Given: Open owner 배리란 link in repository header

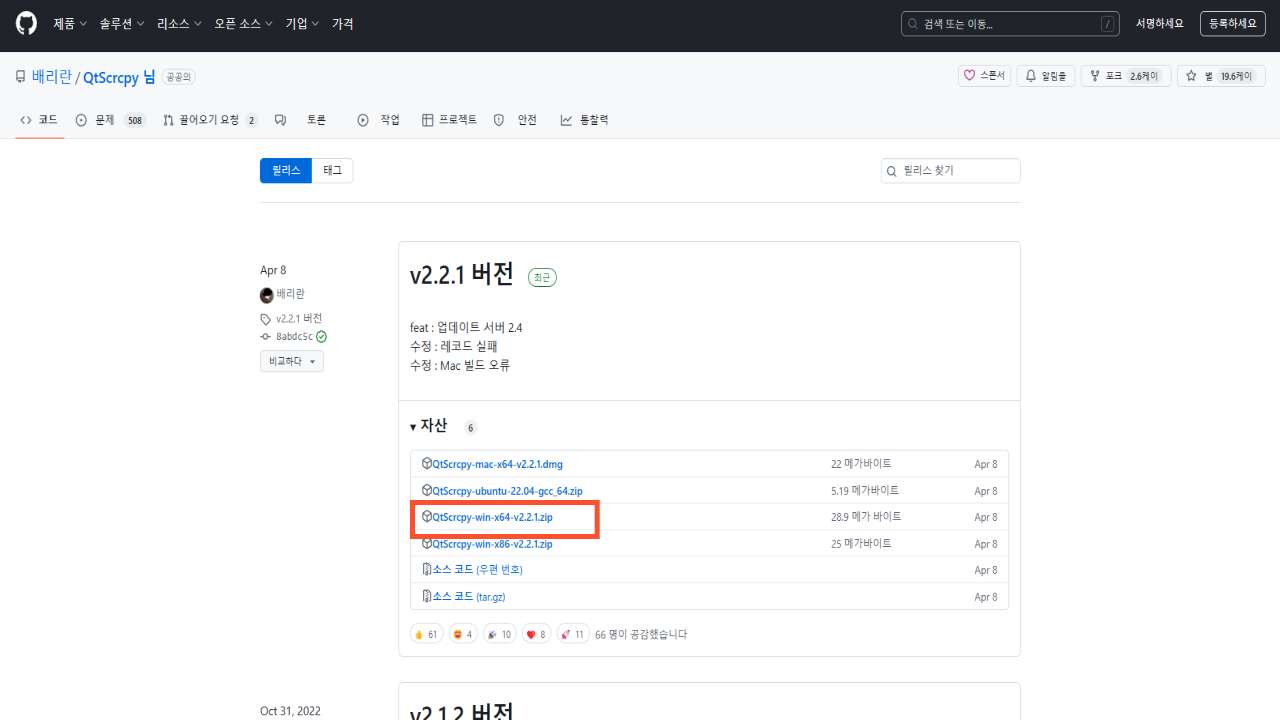Looking at the screenshot, I should click(52, 77).
